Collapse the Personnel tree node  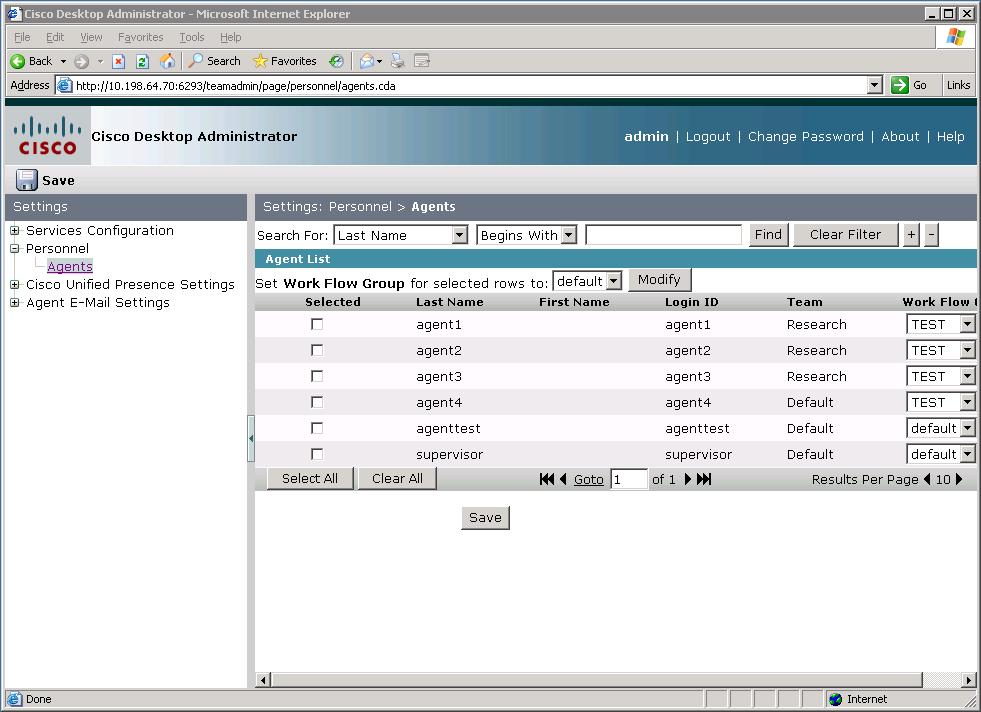pos(14,248)
